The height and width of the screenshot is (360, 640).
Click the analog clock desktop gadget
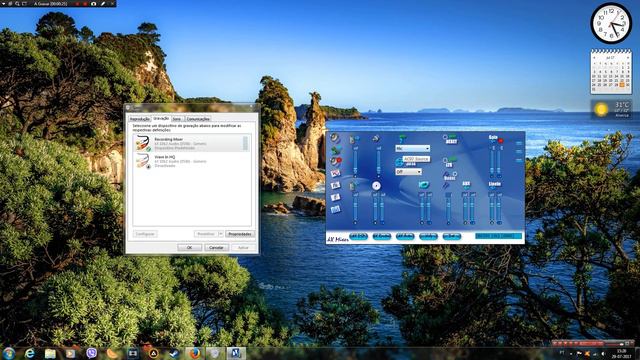click(x=611, y=23)
